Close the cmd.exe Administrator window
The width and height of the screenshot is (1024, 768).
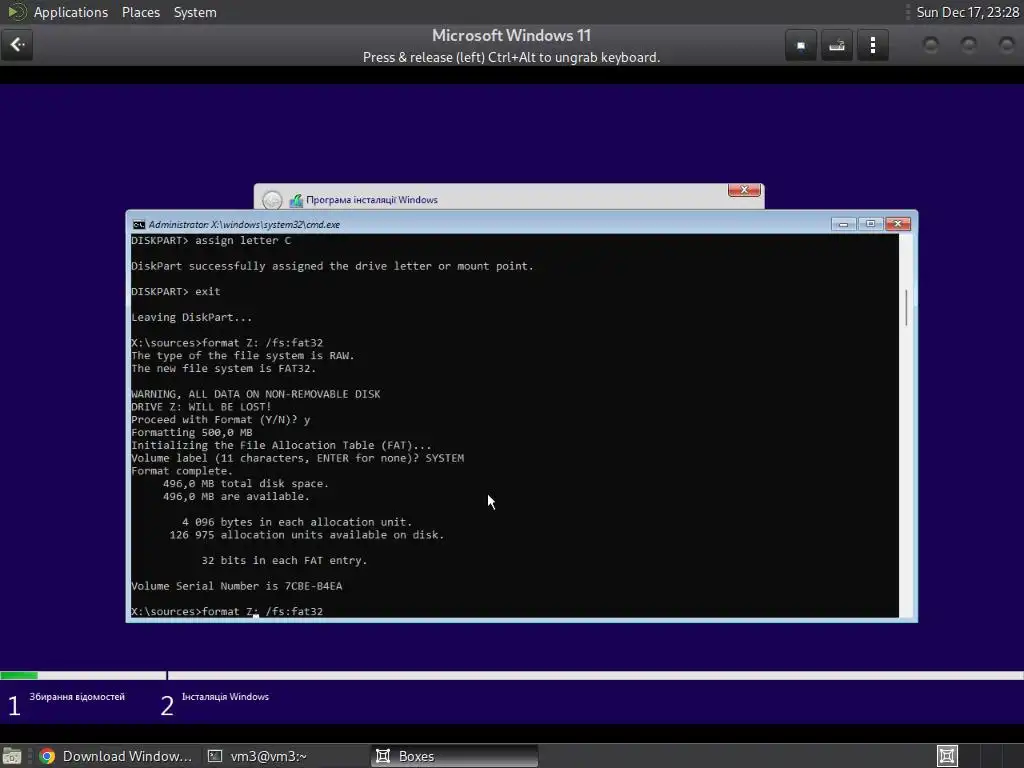pyautogui.click(x=898, y=224)
